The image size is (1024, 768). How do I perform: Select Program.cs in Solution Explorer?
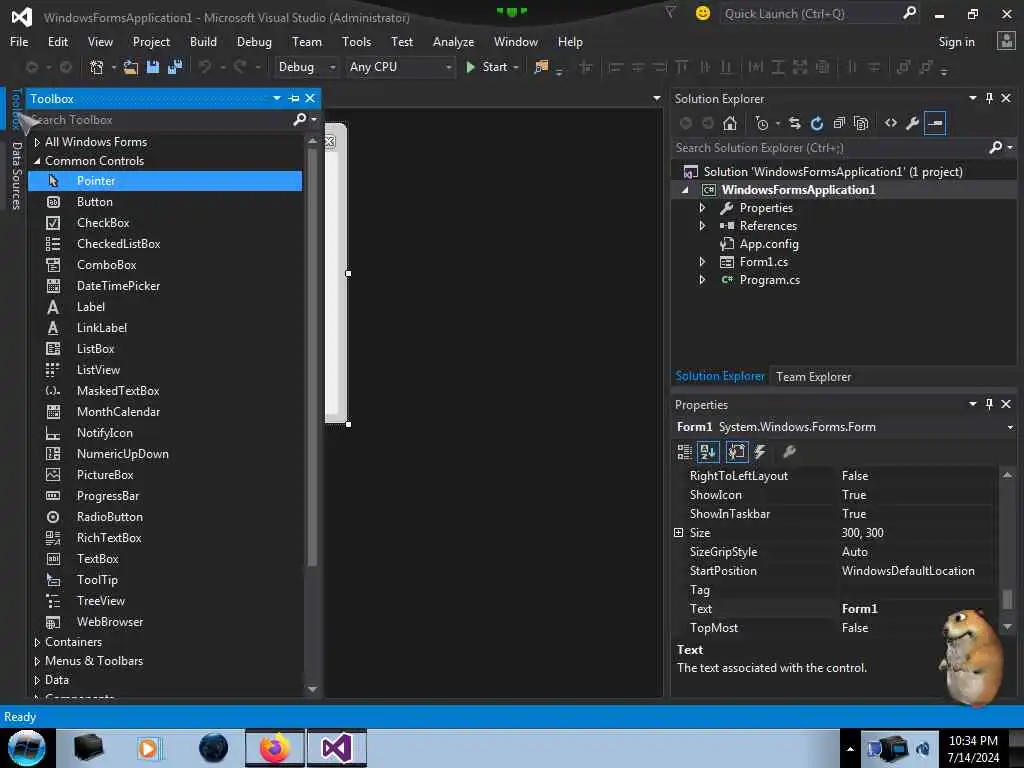[x=769, y=280]
